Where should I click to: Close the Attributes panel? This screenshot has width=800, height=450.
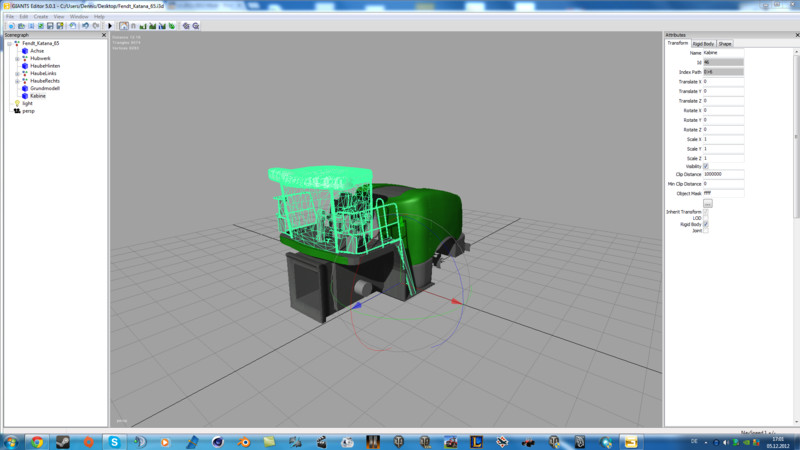click(797, 35)
